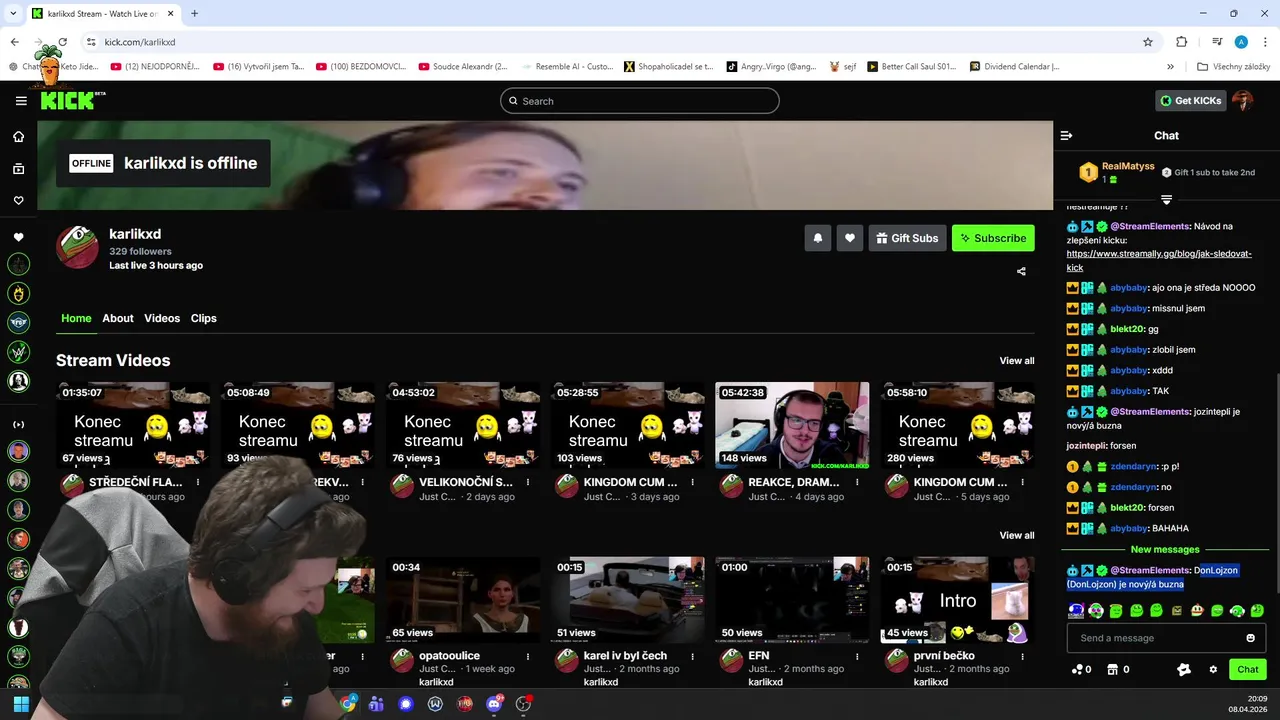Image resolution: width=1280 pixels, height=720 pixels.
Task: Send message with the green Chat button
Action: 1248,669
